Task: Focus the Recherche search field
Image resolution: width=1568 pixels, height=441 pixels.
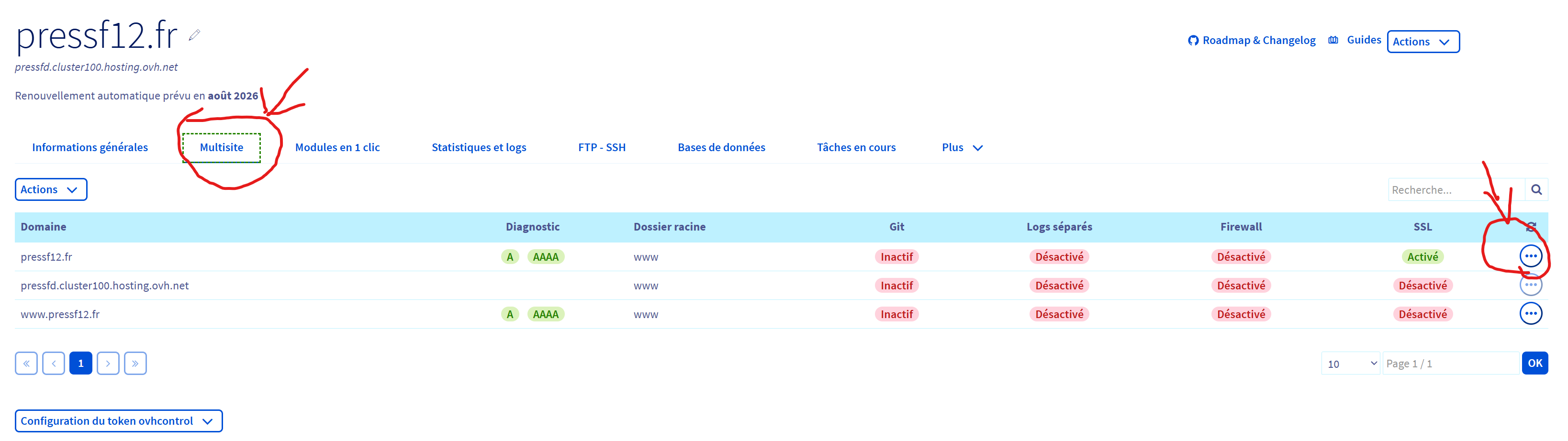Action: click(1455, 190)
